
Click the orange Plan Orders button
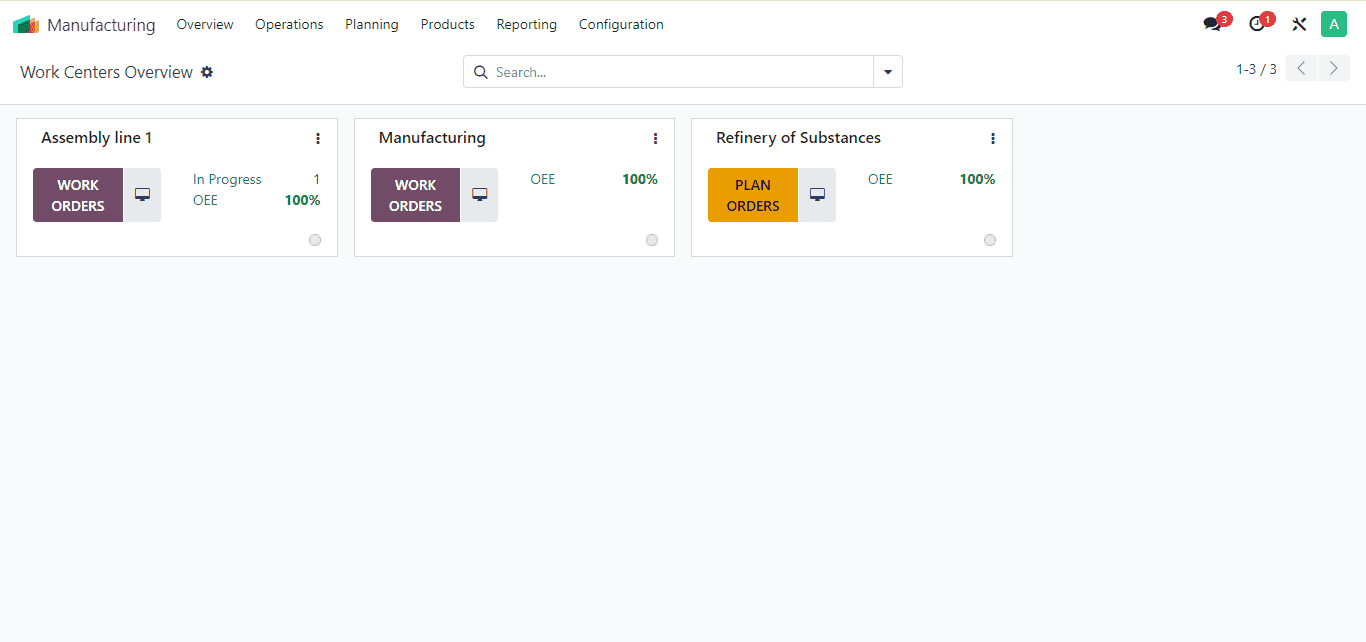click(x=753, y=195)
